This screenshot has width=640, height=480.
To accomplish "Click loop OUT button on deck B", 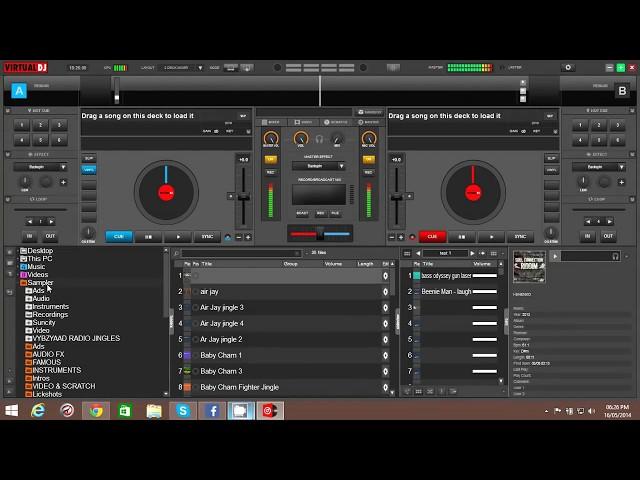I will [608, 236].
